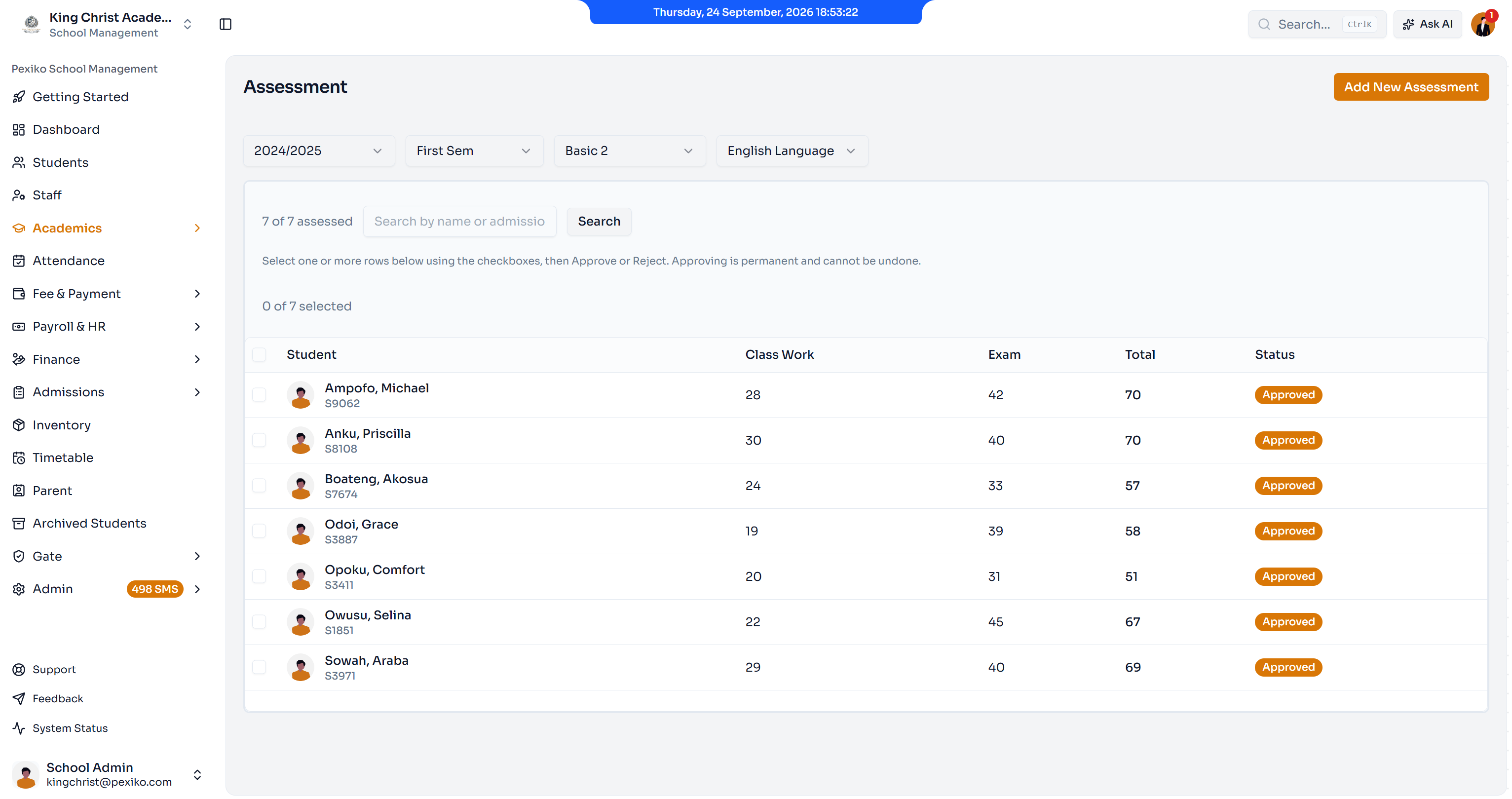Image resolution: width=1512 pixels, height=799 pixels.
Task: Click the King Christ Academy school logo
Action: click(x=31, y=24)
